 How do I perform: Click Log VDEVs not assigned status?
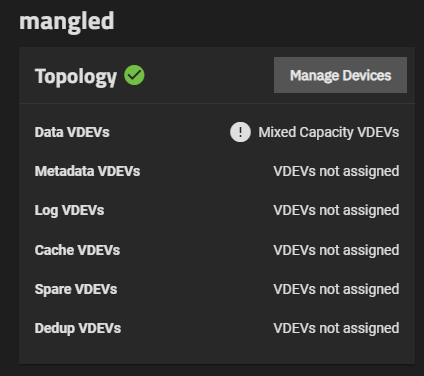tap(336, 210)
